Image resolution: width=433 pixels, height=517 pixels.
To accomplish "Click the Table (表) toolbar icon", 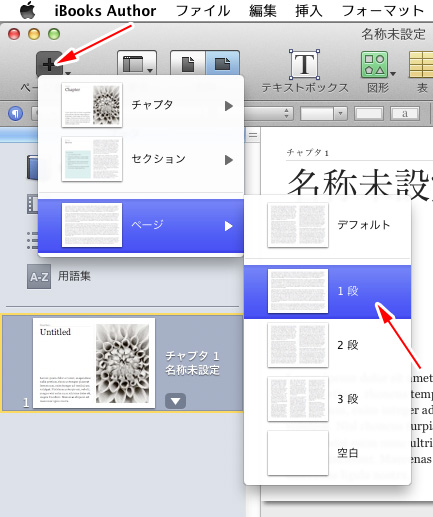I will 421,65.
